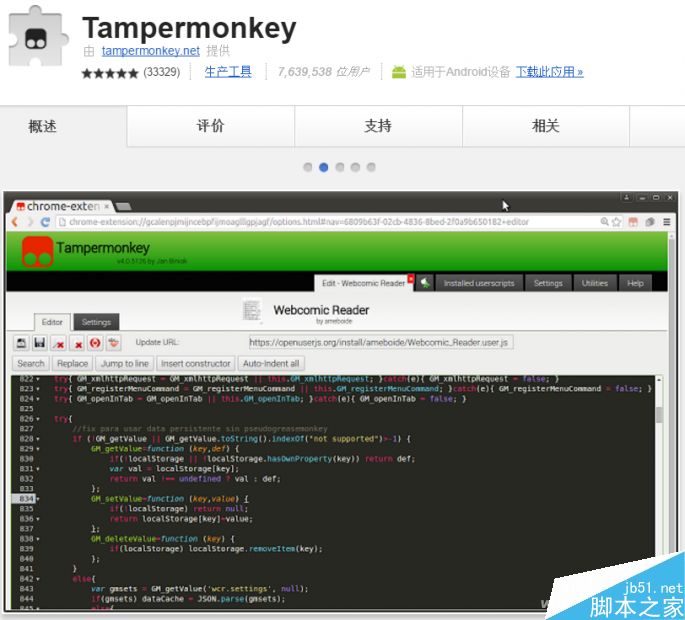Image resolution: width=685 pixels, height=620 pixels.
Task: Click the Webcomic Reader script document icon
Action: click(x=252, y=311)
